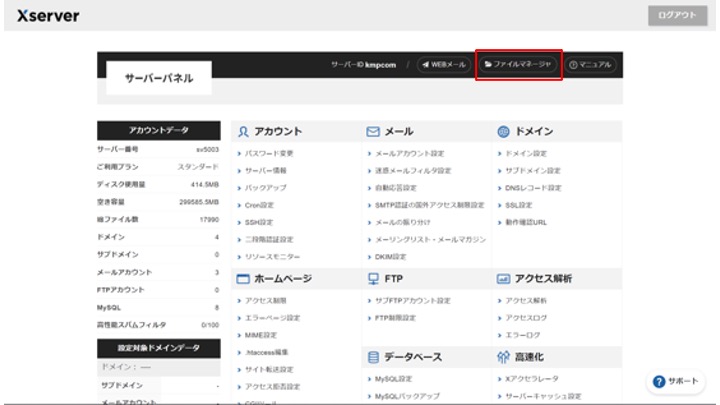
Task: Open メールの振り分け link
Action: pos(403,222)
